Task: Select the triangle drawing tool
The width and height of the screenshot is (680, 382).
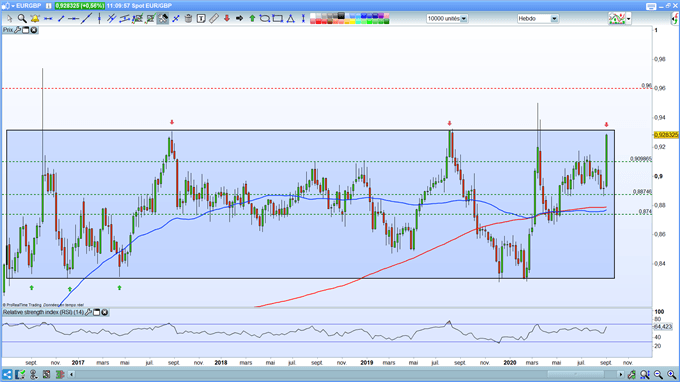Action: (x=291, y=19)
